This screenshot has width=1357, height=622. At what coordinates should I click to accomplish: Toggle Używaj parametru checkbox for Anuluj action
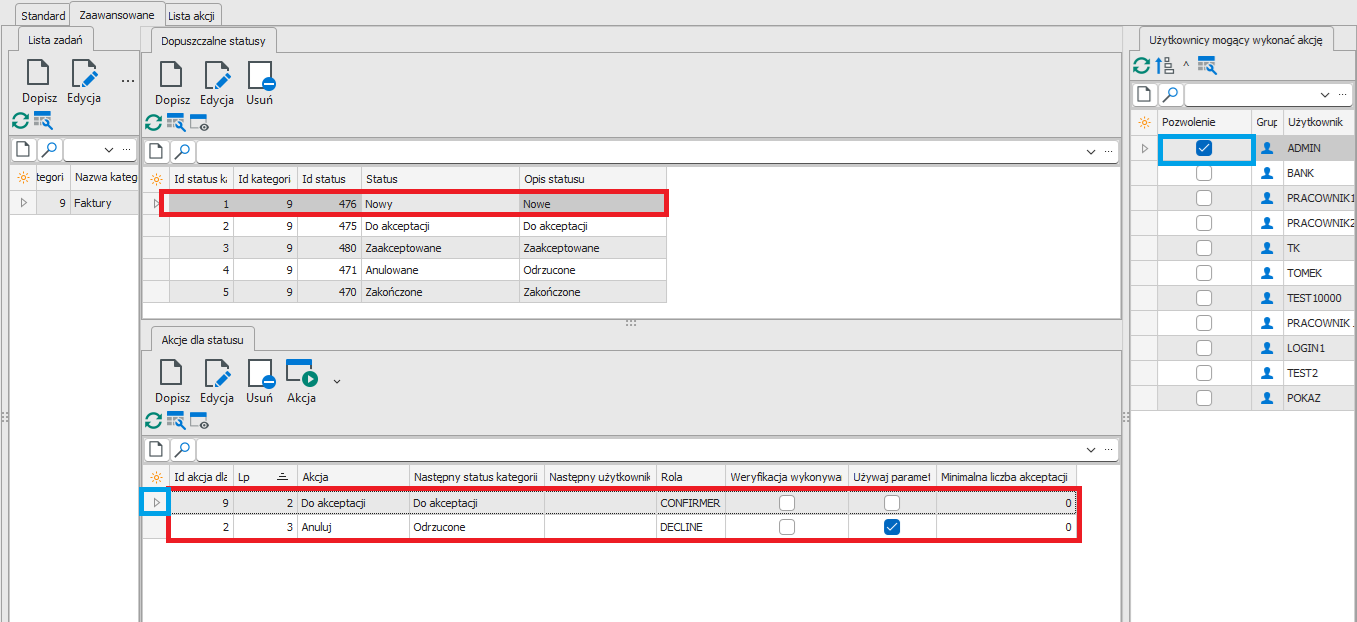[x=892, y=527]
